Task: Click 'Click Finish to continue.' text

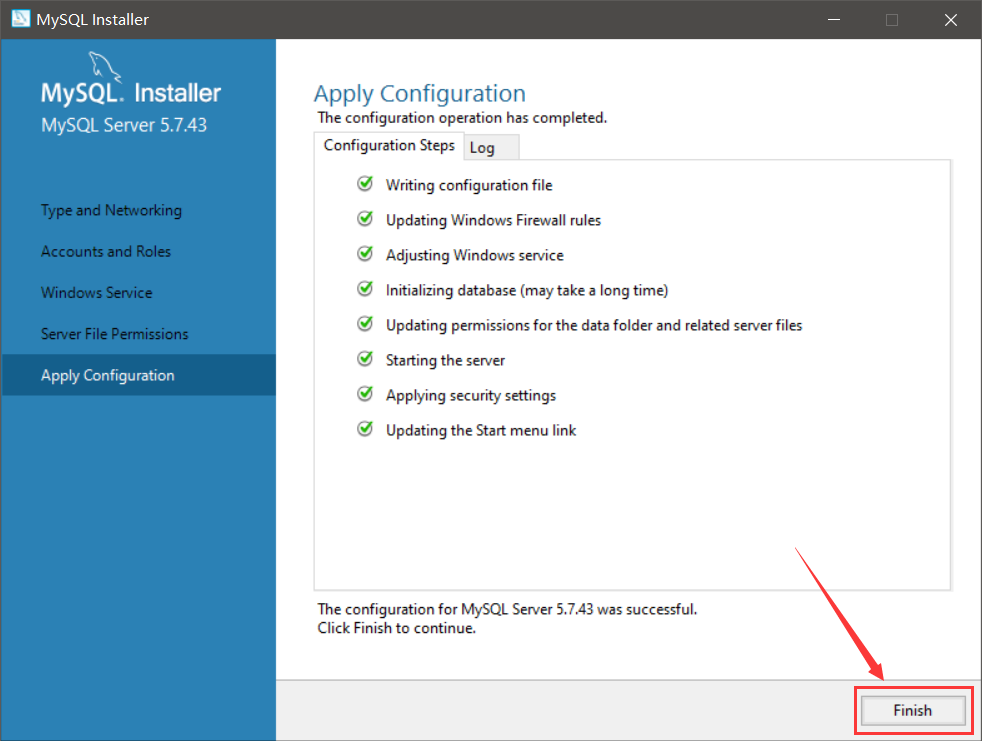Action: coord(396,628)
